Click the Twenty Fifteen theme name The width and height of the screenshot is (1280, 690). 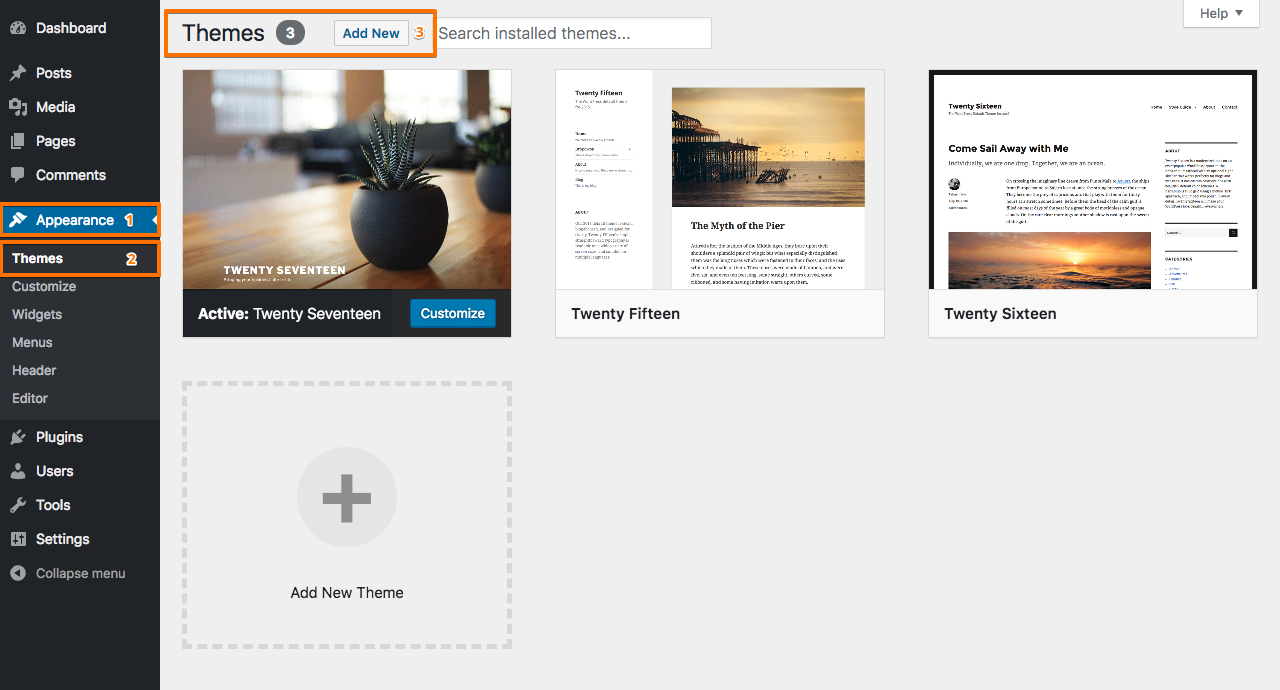626,314
